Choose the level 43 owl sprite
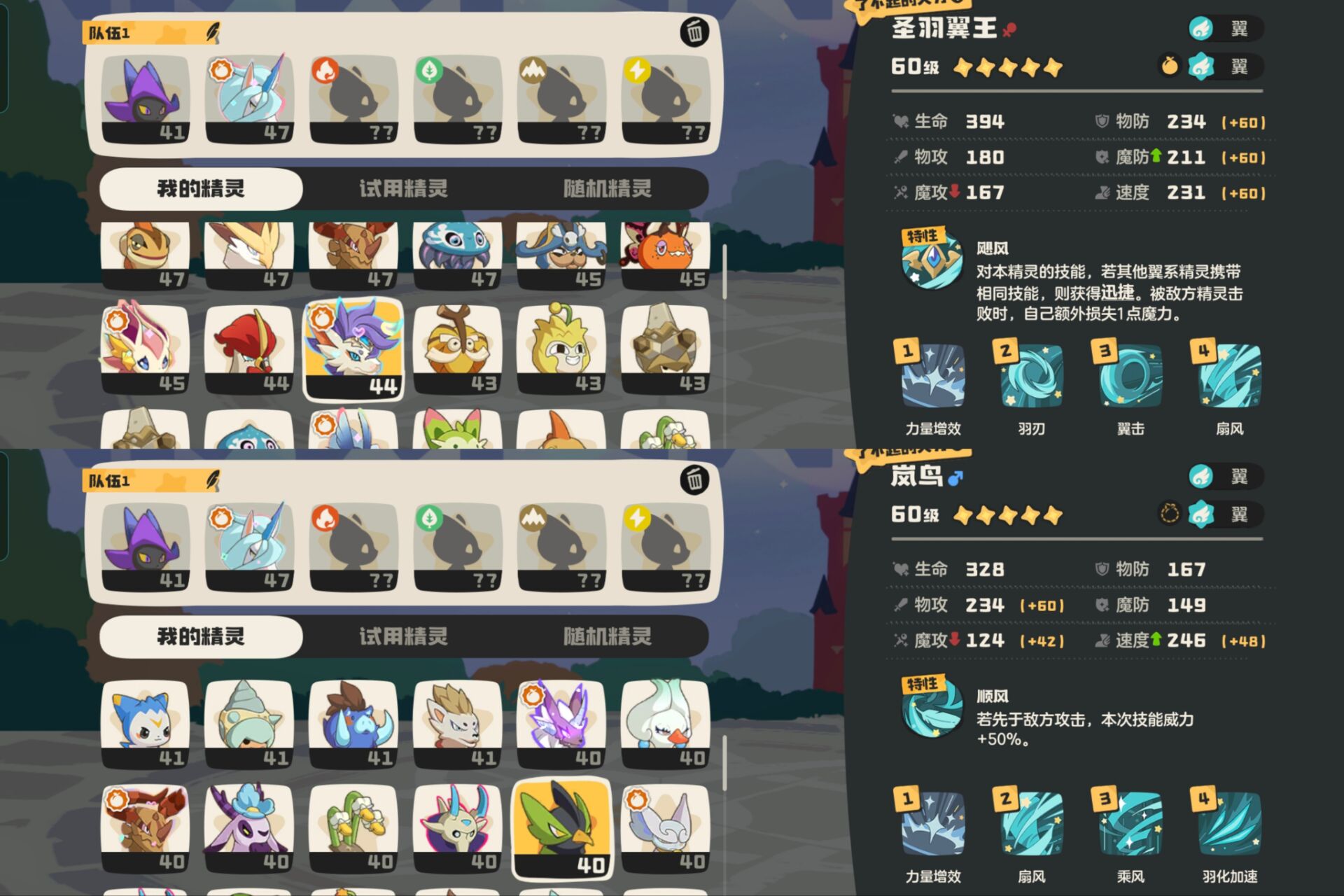 pyautogui.click(x=458, y=349)
